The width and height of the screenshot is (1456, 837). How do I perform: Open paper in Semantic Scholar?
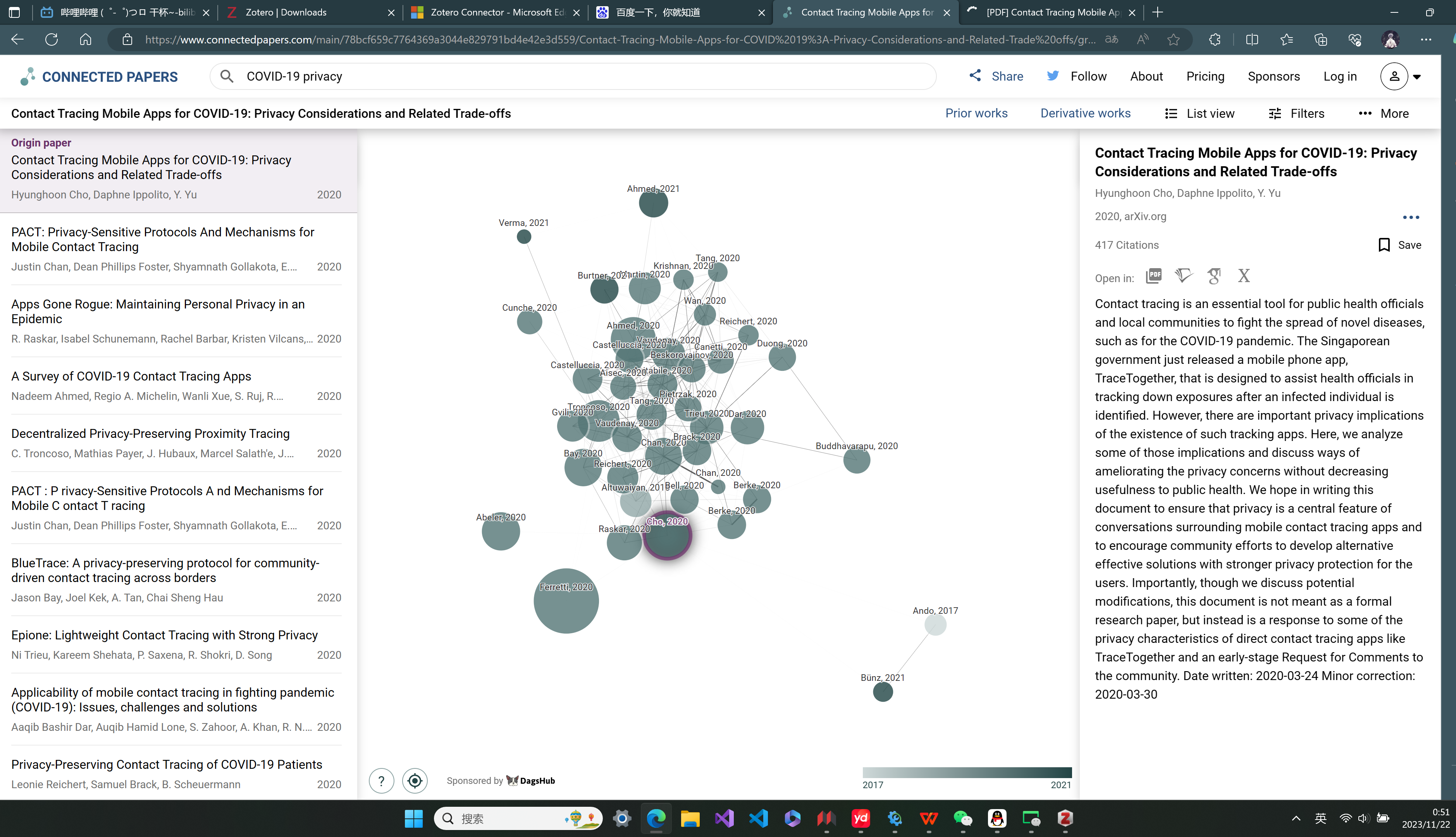[1183, 276]
